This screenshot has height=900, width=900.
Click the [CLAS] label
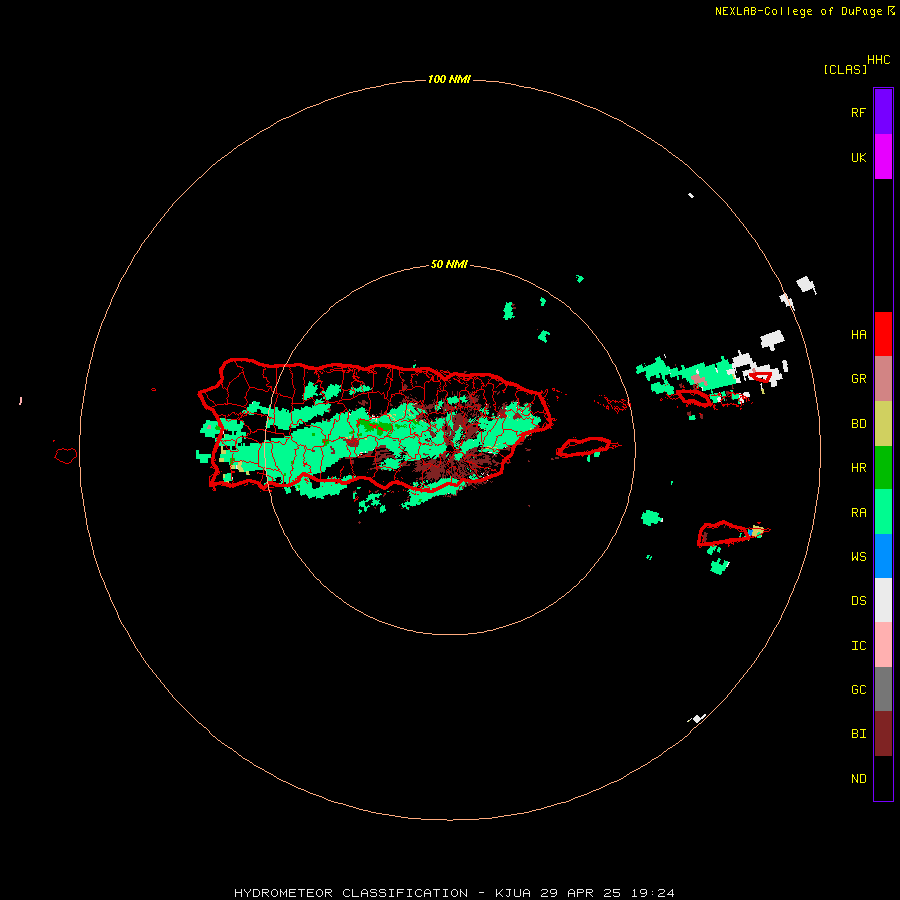[845, 69]
